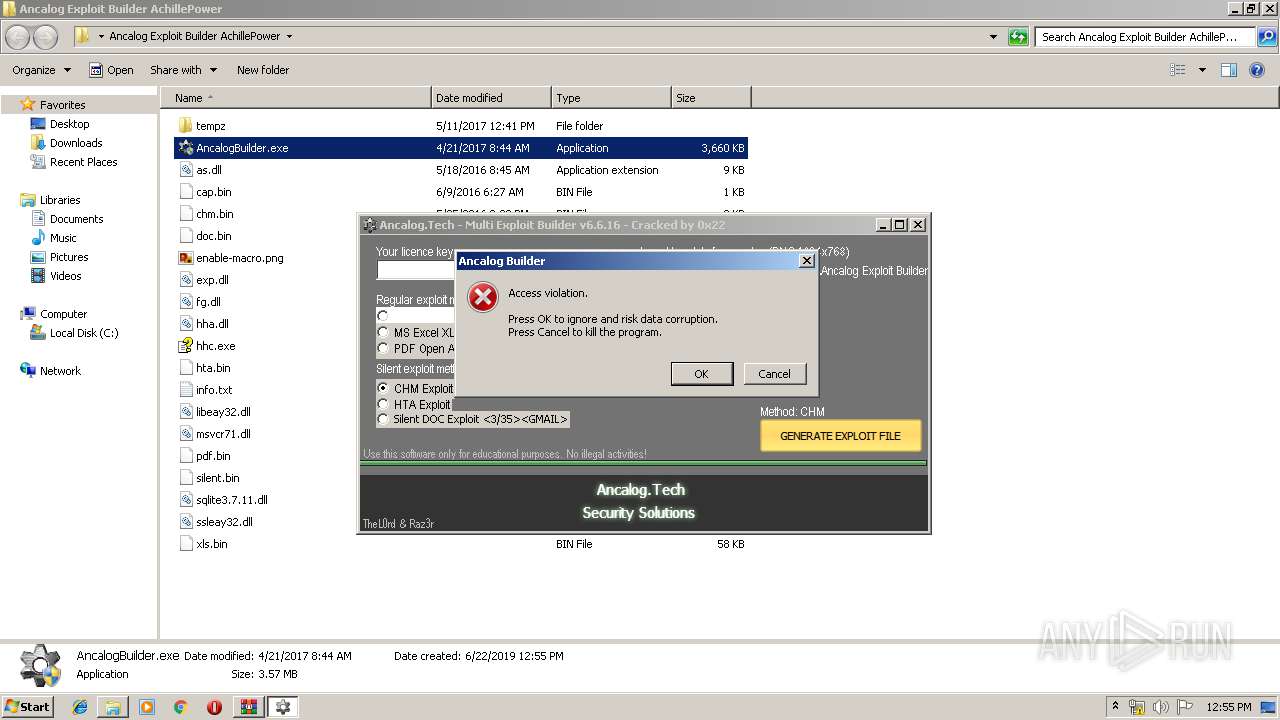Click Windows Explorer folder icon in taskbar

tap(113, 707)
